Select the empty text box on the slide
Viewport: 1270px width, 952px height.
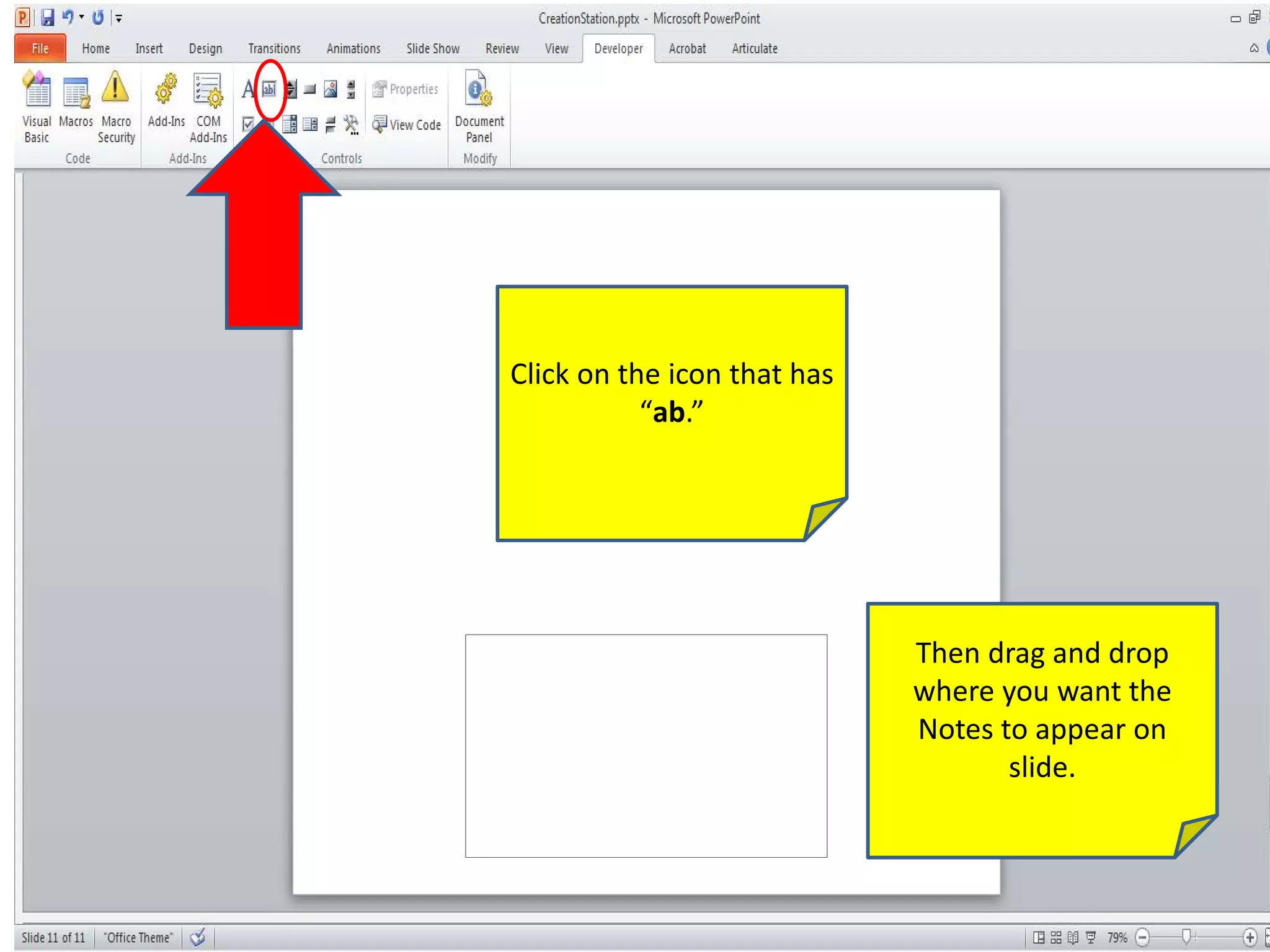pos(646,746)
